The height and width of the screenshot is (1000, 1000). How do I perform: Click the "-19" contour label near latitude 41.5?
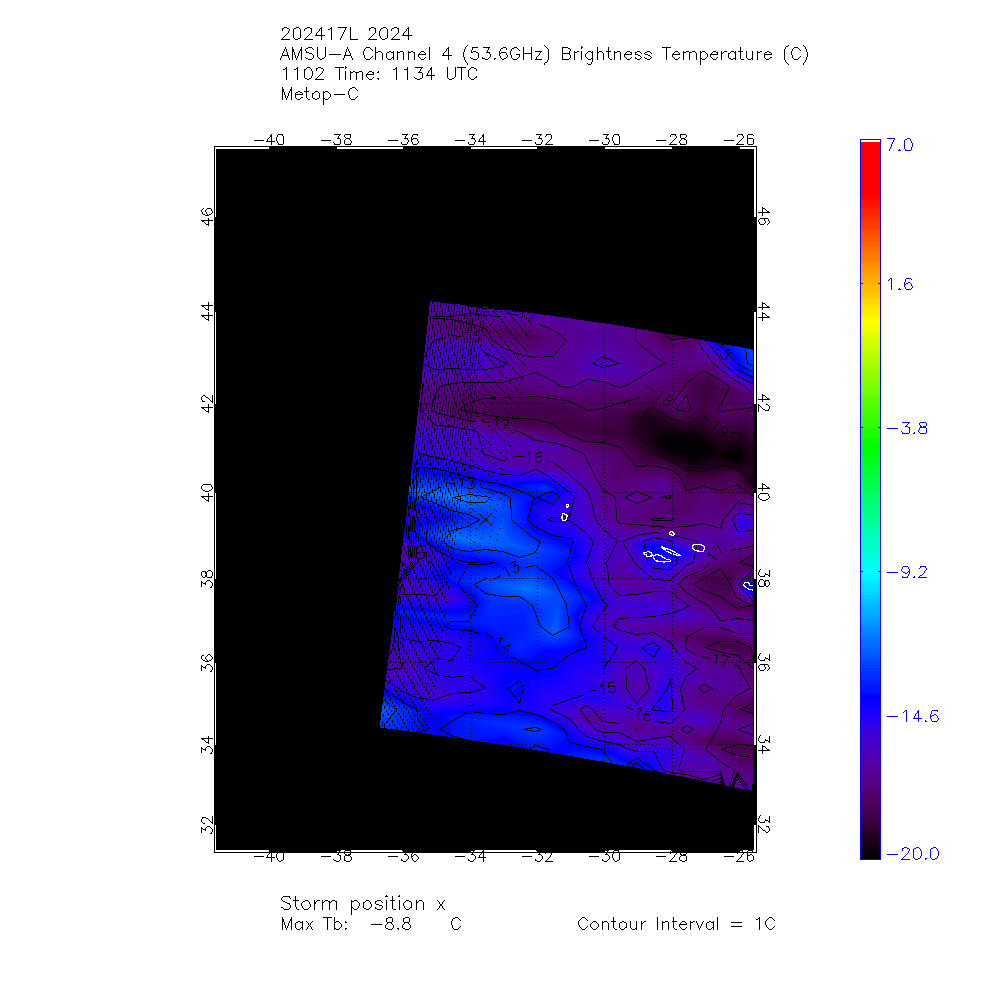tap(716, 427)
